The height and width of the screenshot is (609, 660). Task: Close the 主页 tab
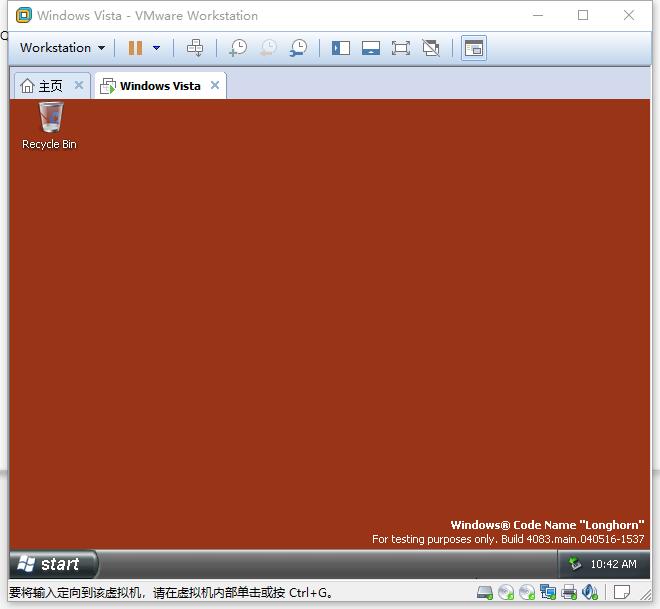79,85
